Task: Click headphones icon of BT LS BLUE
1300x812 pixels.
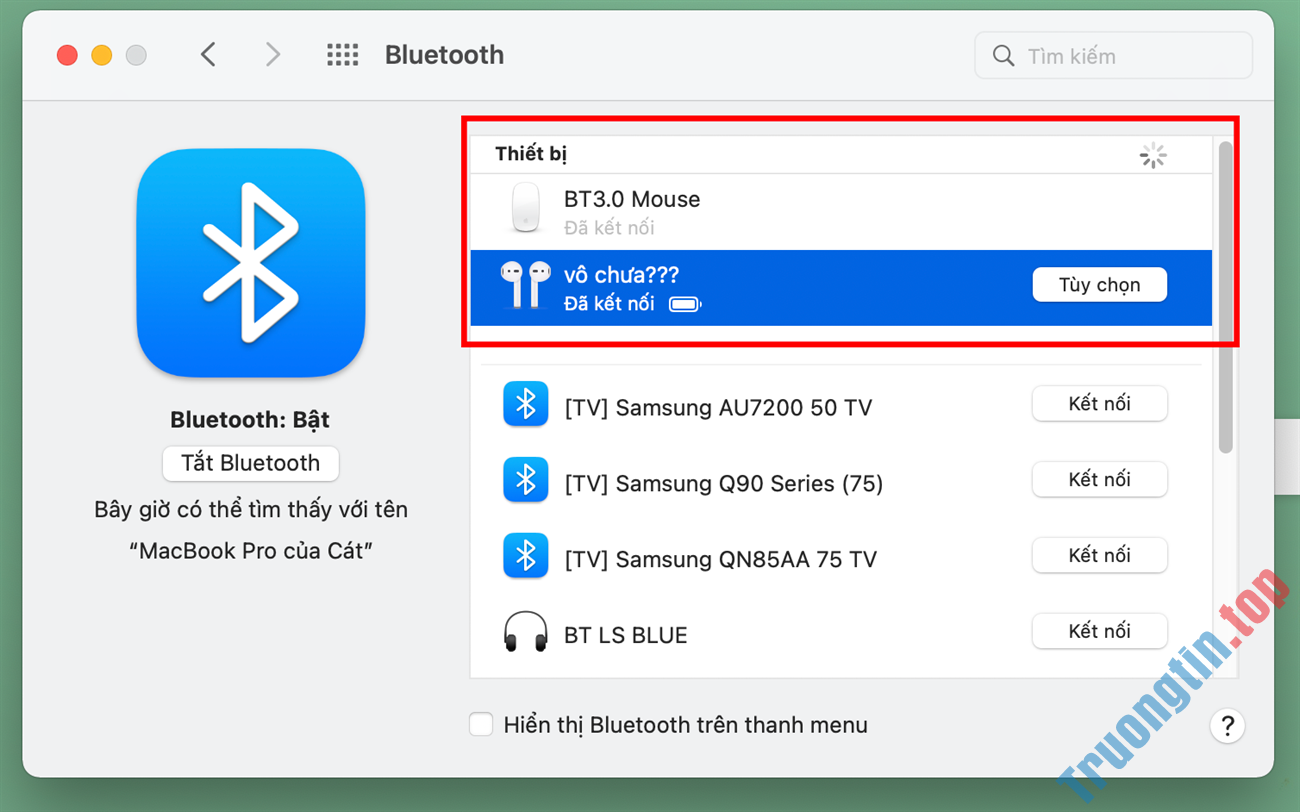Action: (x=525, y=632)
